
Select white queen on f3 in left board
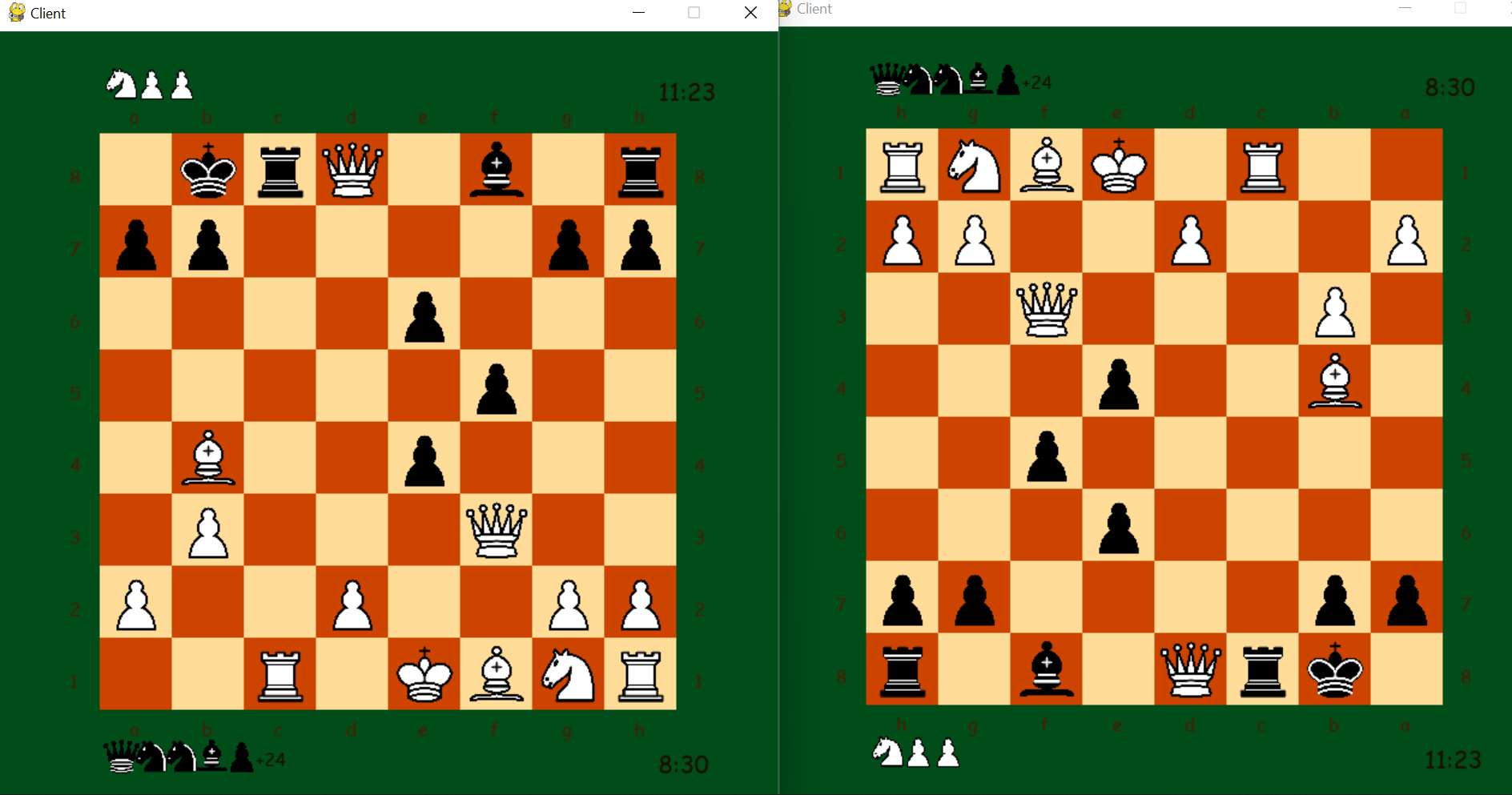[x=497, y=530]
